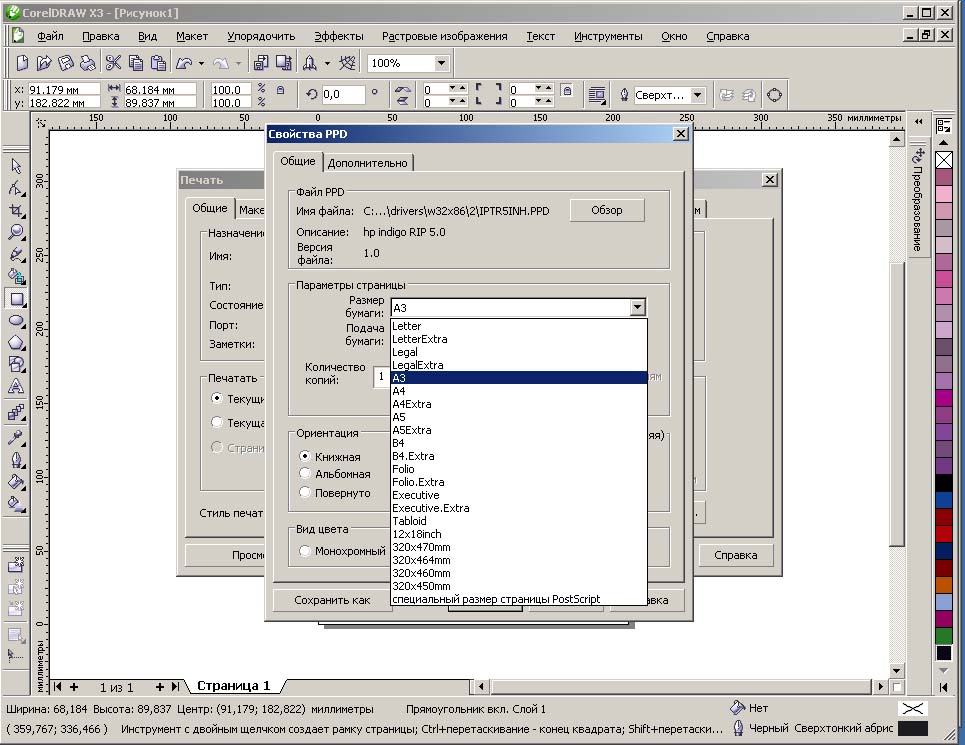Viewport: 965px width, 745px height.
Task: Open the Файл menu
Action: [x=50, y=36]
